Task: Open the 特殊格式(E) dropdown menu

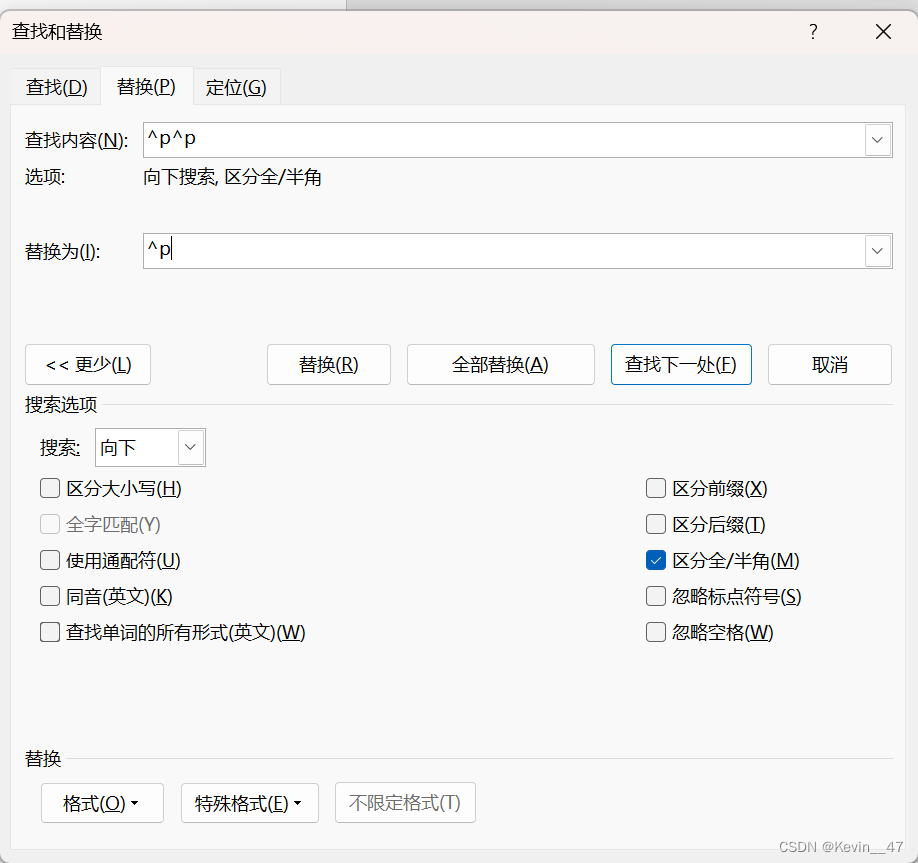Action: point(249,803)
